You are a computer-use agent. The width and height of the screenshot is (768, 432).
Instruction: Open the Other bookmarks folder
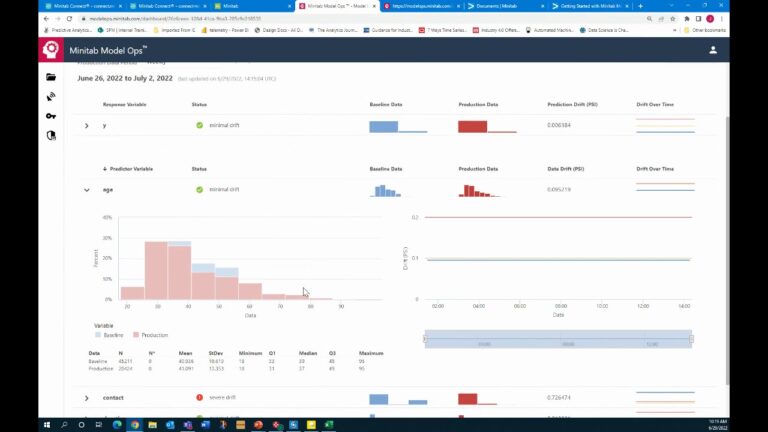click(x=705, y=30)
